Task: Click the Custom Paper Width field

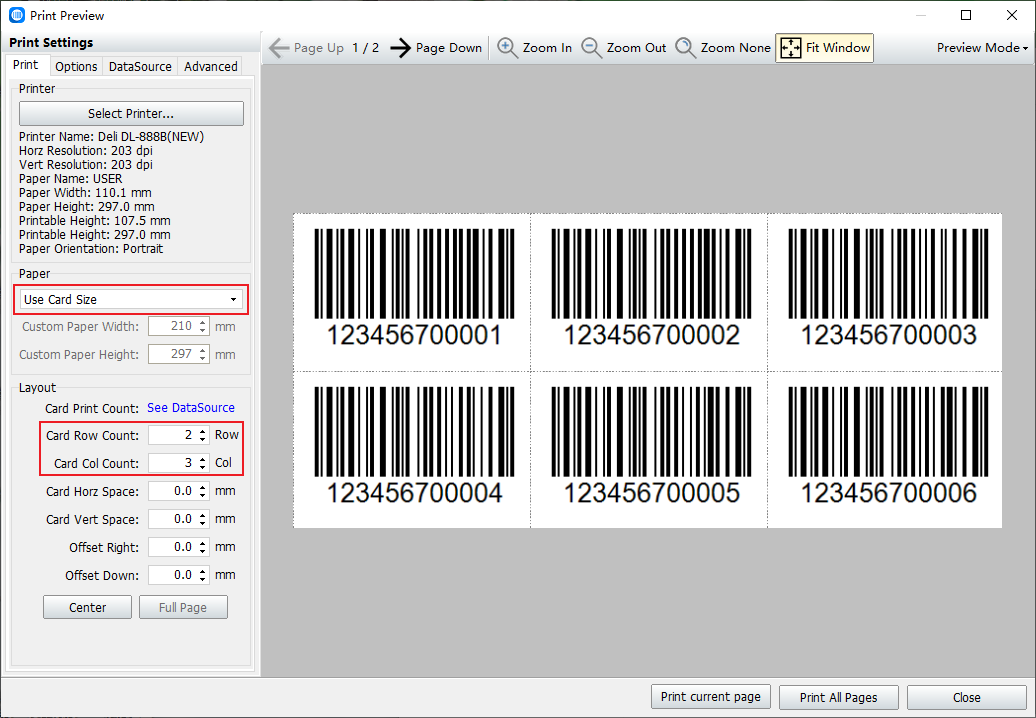Action: click(x=178, y=326)
